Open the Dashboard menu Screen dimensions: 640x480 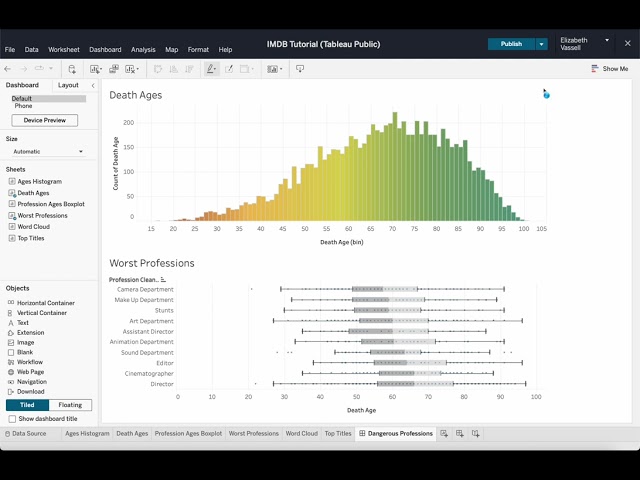coord(105,49)
